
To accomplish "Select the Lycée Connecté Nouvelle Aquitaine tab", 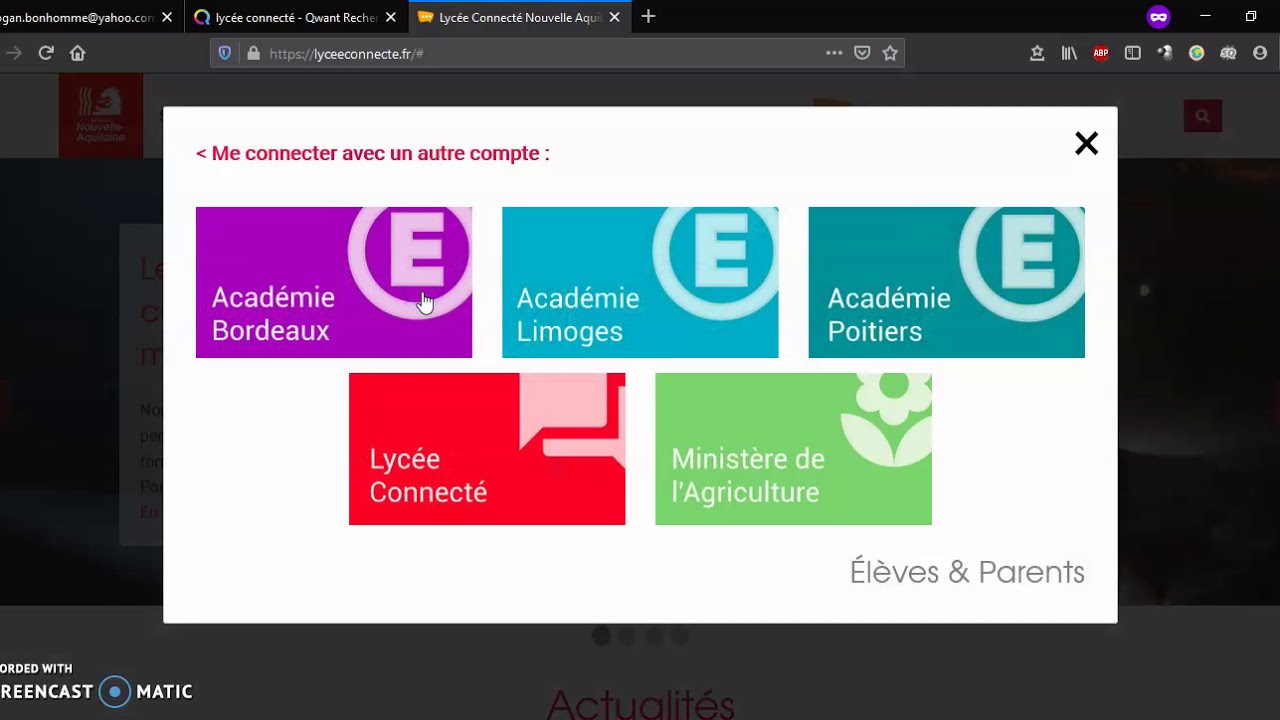I will click(519, 17).
